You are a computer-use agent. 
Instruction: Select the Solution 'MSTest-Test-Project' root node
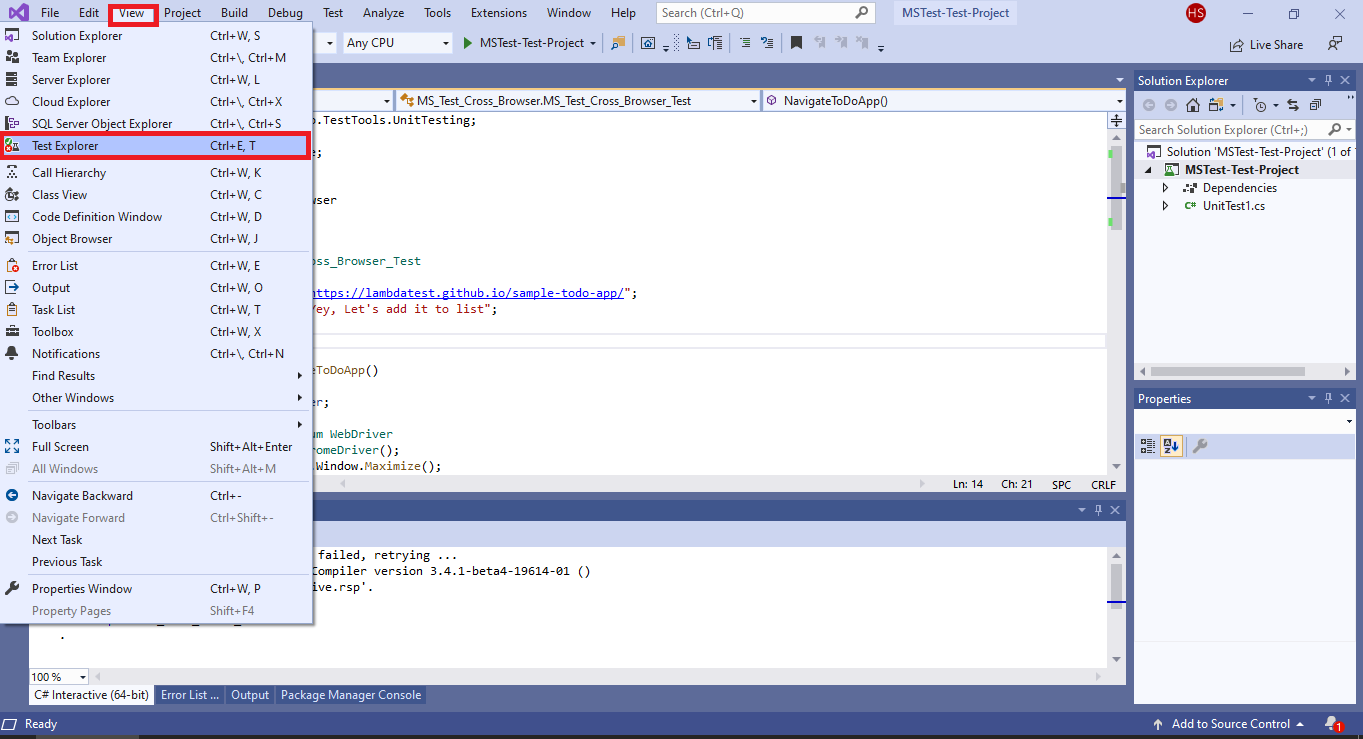[1249, 152]
